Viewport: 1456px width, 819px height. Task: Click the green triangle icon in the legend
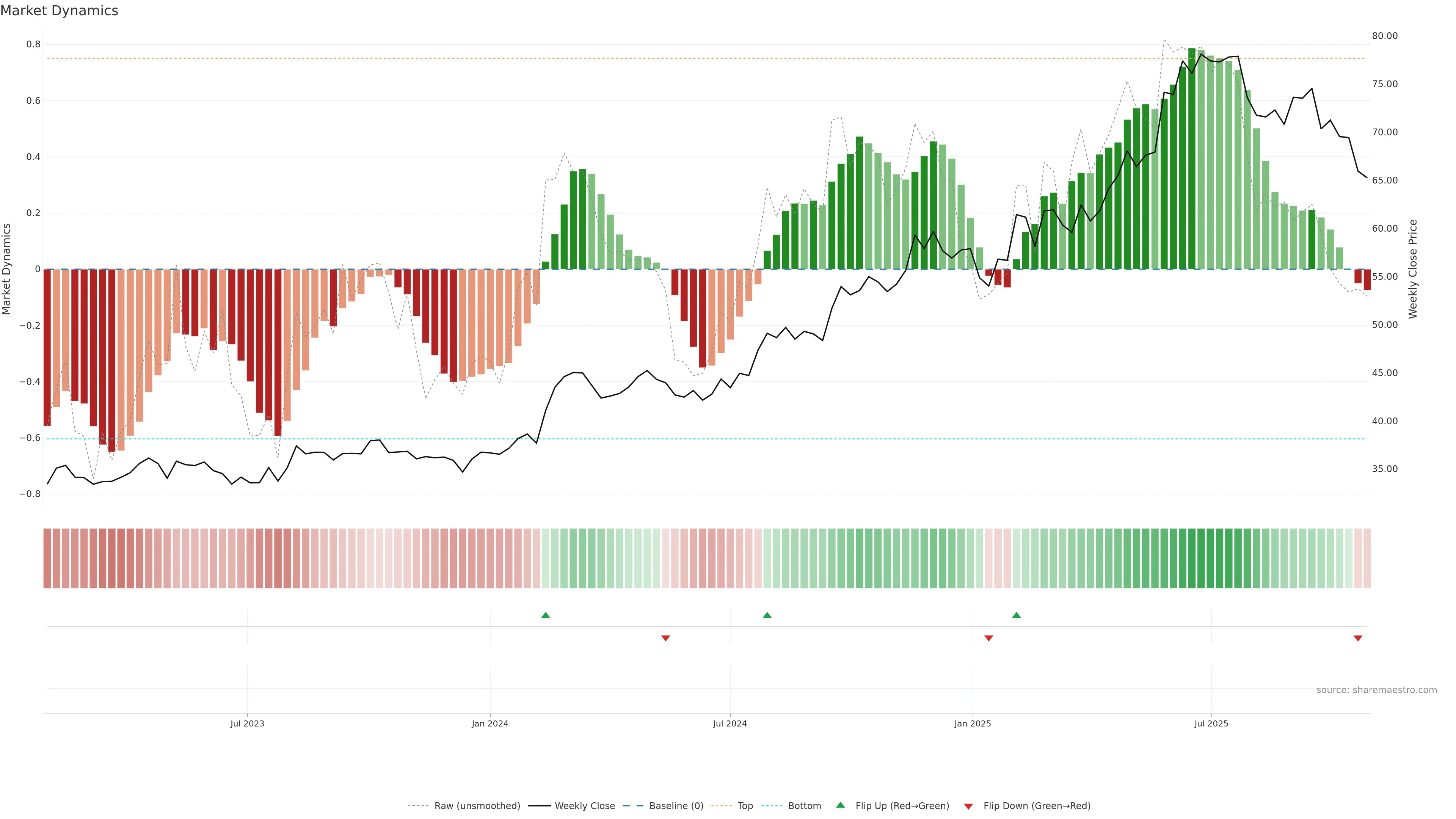841,805
